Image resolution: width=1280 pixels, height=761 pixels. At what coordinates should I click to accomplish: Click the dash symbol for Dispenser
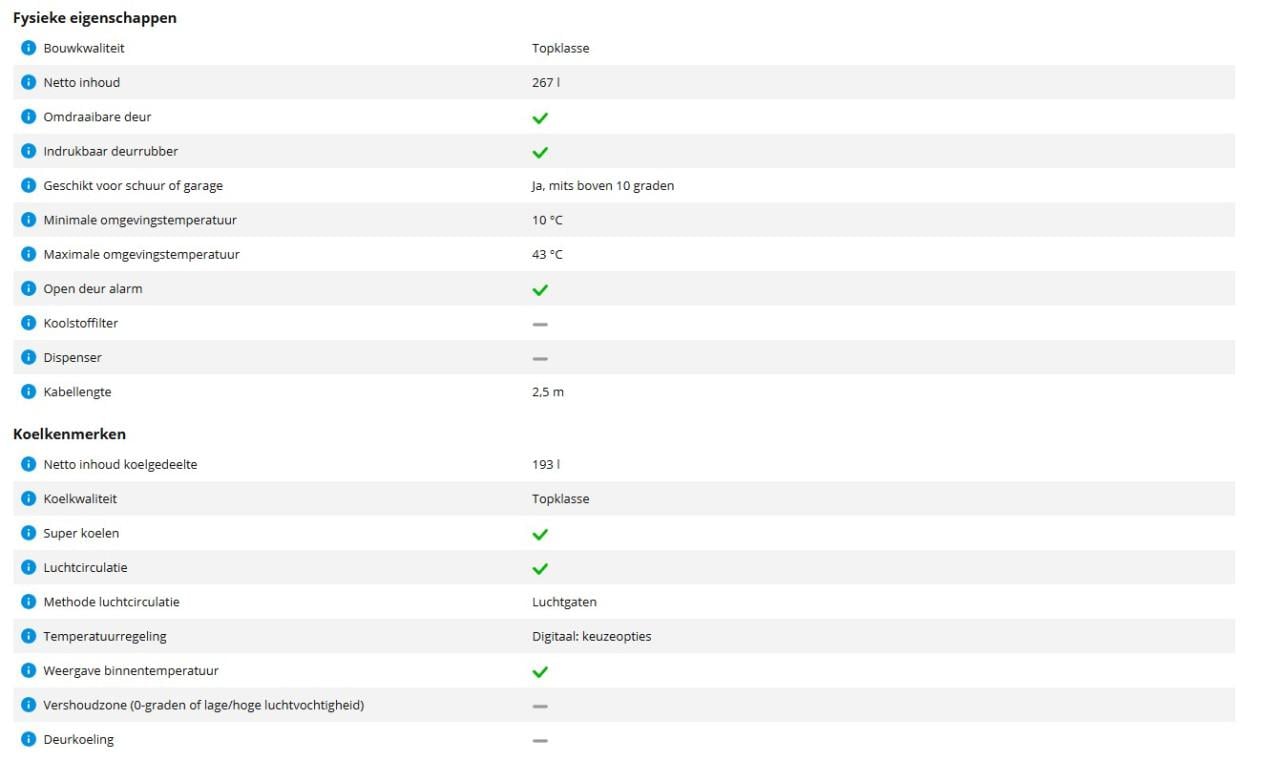click(x=540, y=356)
